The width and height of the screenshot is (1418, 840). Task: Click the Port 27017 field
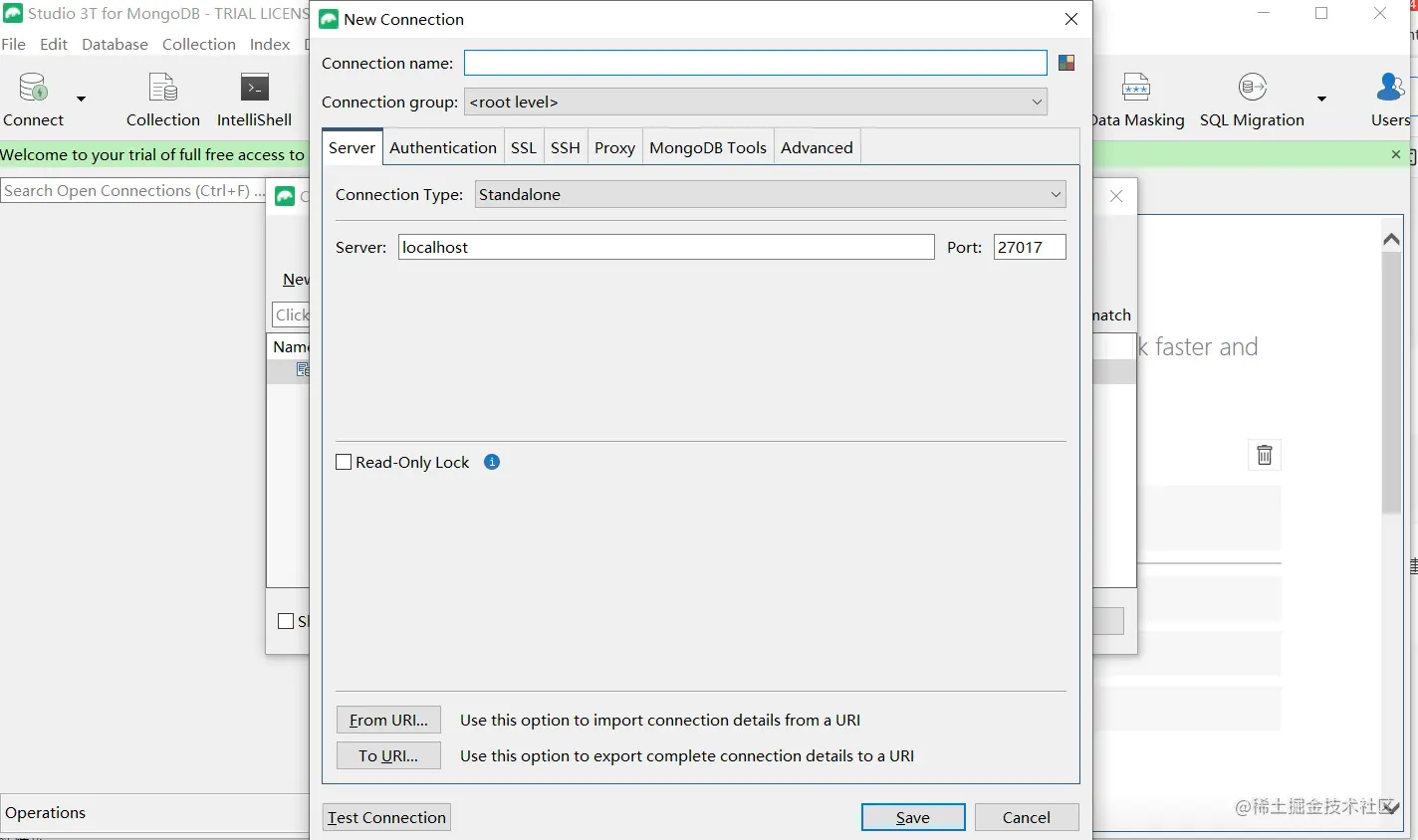[1030, 247]
